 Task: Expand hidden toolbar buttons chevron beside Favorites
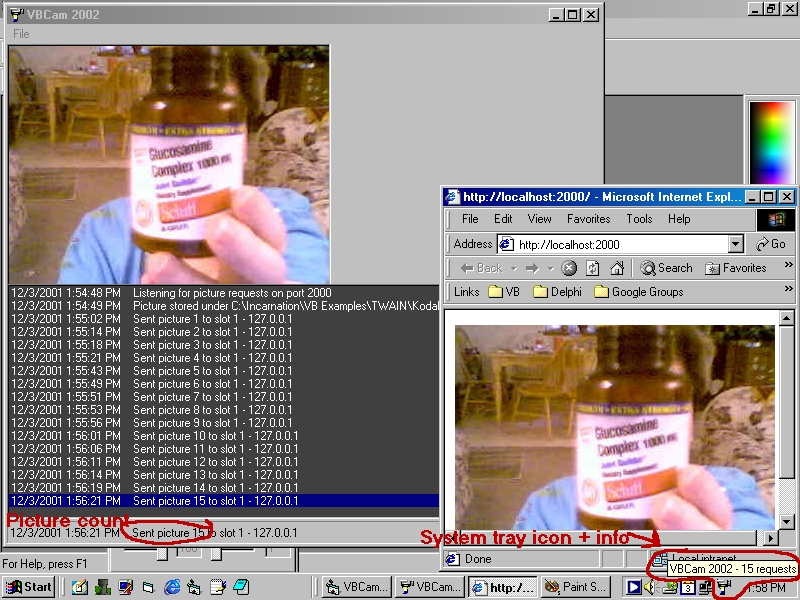pyautogui.click(x=789, y=264)
